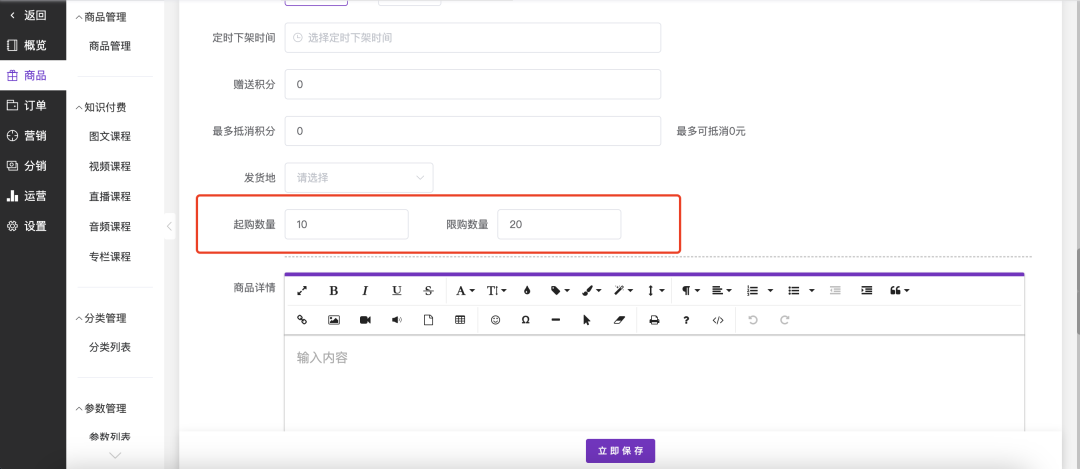Click the 起购数量 input field
Image resolution: width=1080 pixels, height=469 pixels.
[346, 225]
